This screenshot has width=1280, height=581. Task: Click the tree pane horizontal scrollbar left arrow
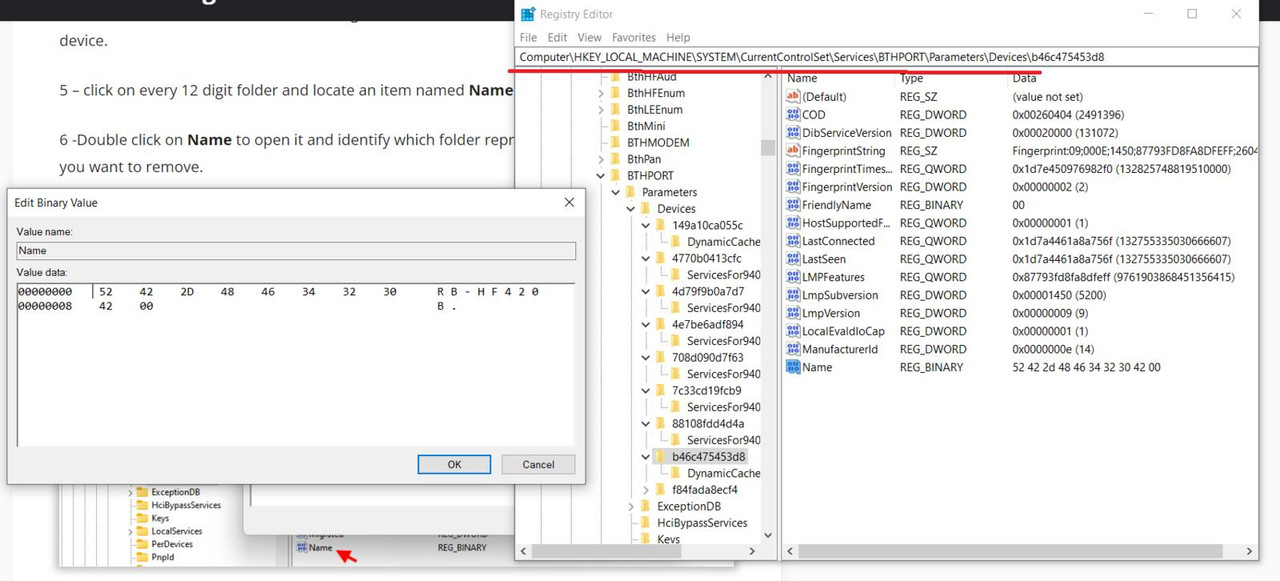[524, 551]
